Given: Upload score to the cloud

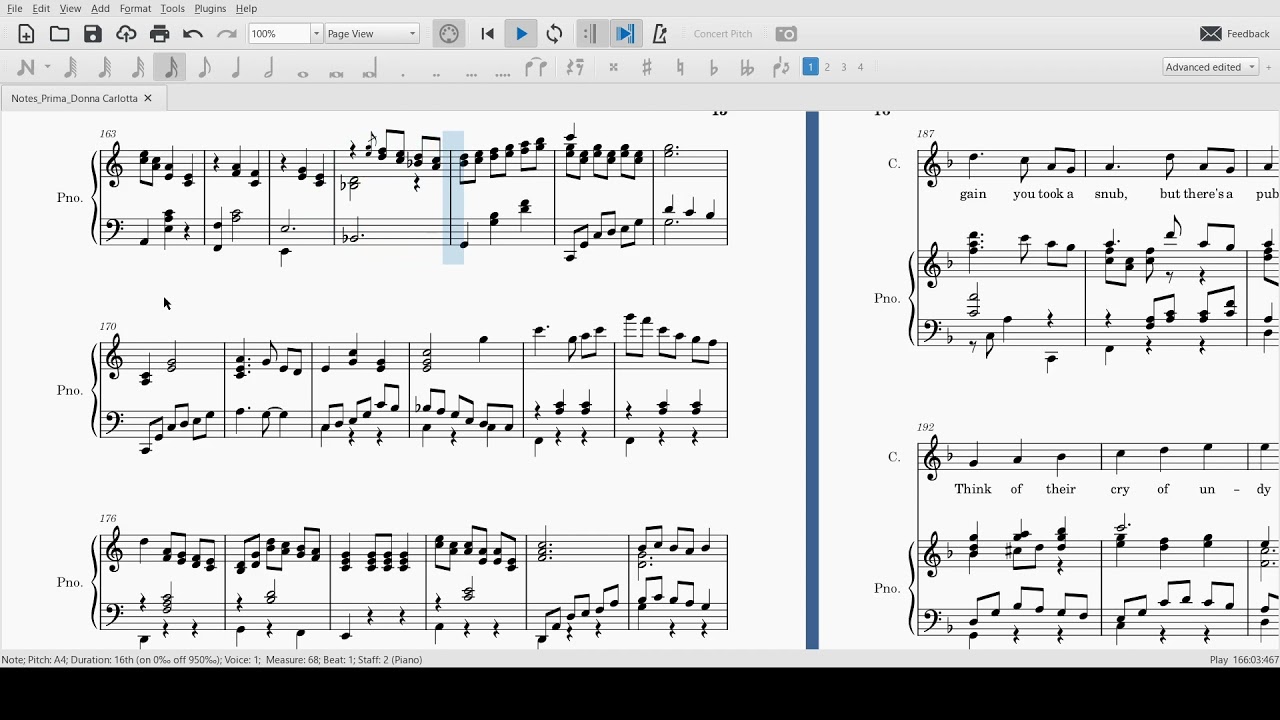Looking at the screenshot, I should [x=126, y=34].
